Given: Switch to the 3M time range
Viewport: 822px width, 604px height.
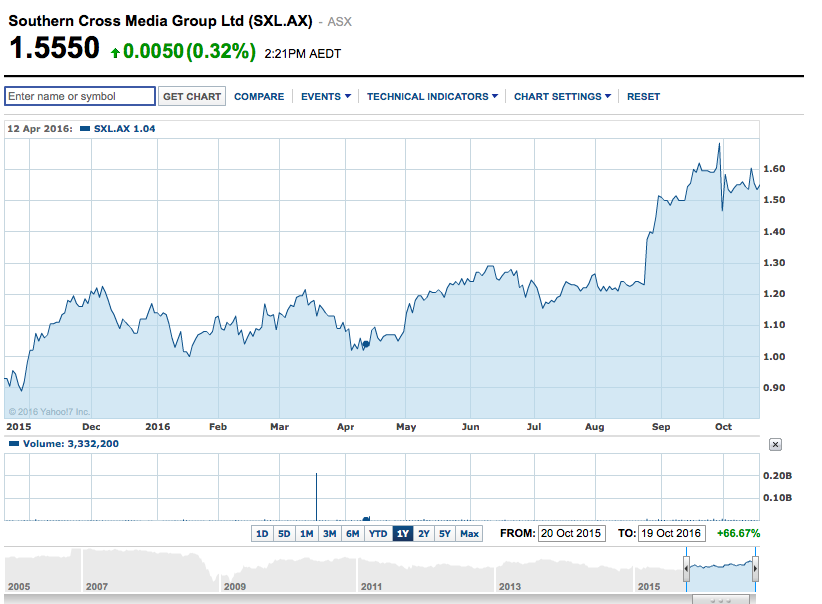Looking at the screenshot, I should [329, 534].
